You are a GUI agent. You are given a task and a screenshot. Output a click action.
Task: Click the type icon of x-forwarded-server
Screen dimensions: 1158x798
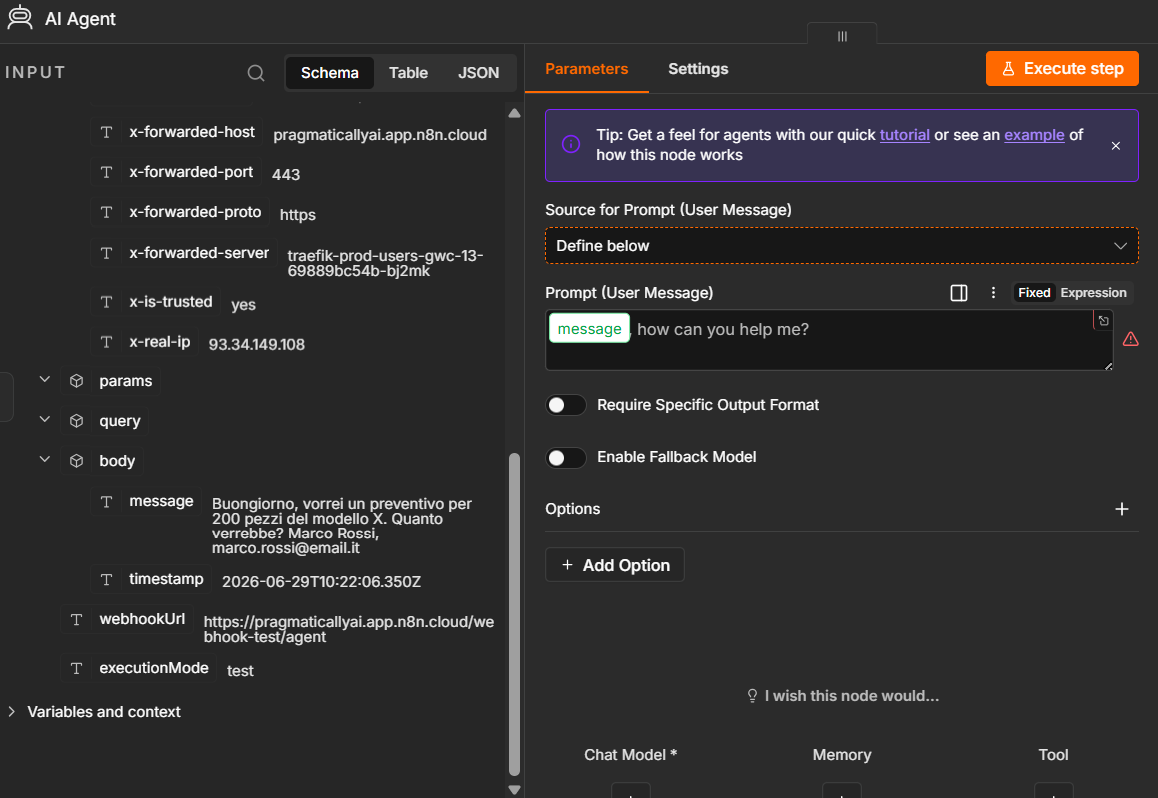pos(106,253)
